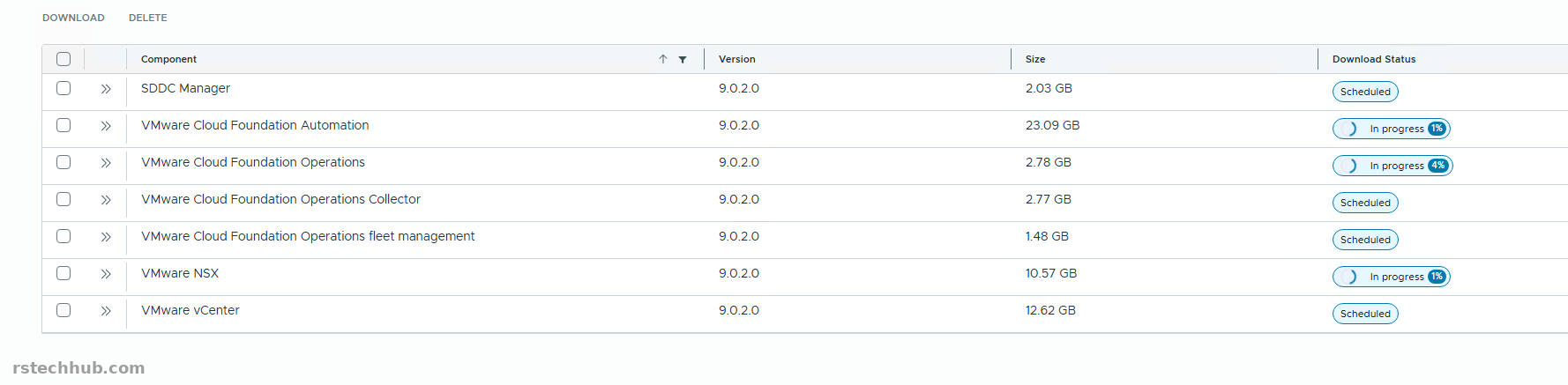
Task: Click the Scheduled badge for SDDC Manager
Action: pyautogui.click(x=1365, y=92)
